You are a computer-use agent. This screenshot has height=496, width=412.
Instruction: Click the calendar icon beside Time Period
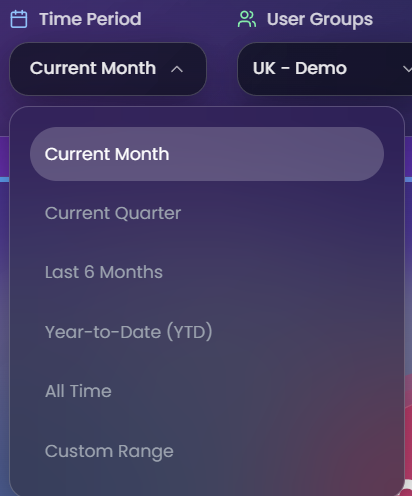[x=19, y=19]
